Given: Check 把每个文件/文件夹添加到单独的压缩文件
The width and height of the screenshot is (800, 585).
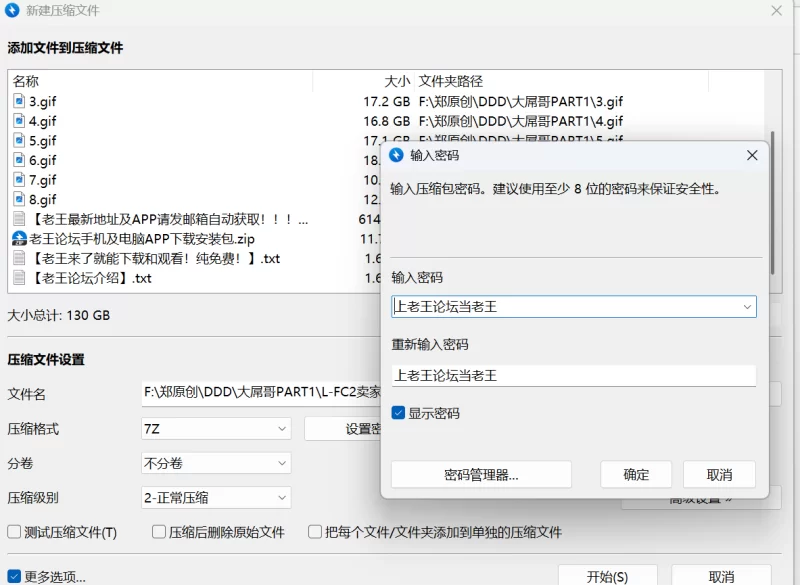Looking at the screenshot, I should (x=315, y=532).
